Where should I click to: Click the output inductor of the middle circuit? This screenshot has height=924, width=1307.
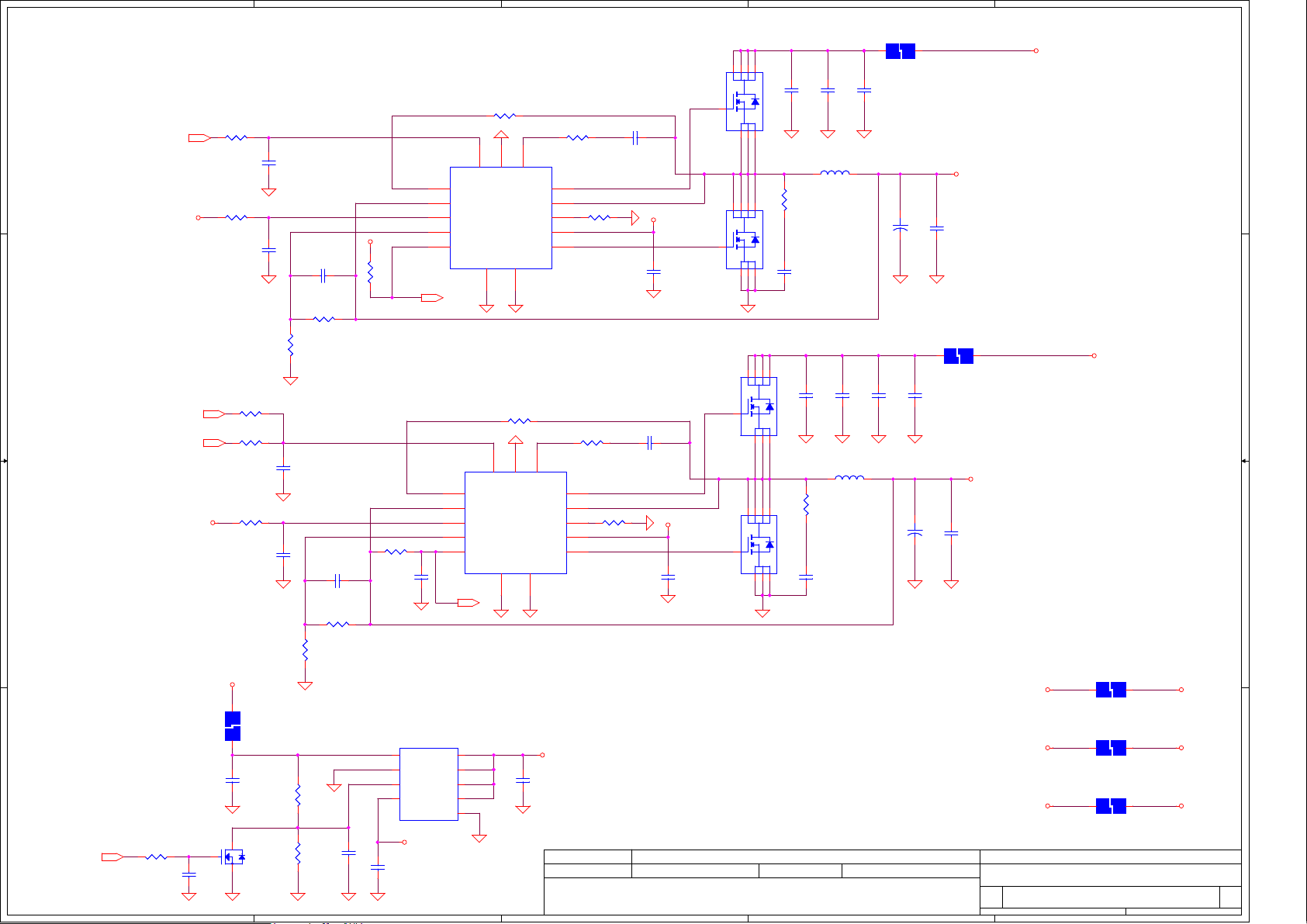pos(849,478)
